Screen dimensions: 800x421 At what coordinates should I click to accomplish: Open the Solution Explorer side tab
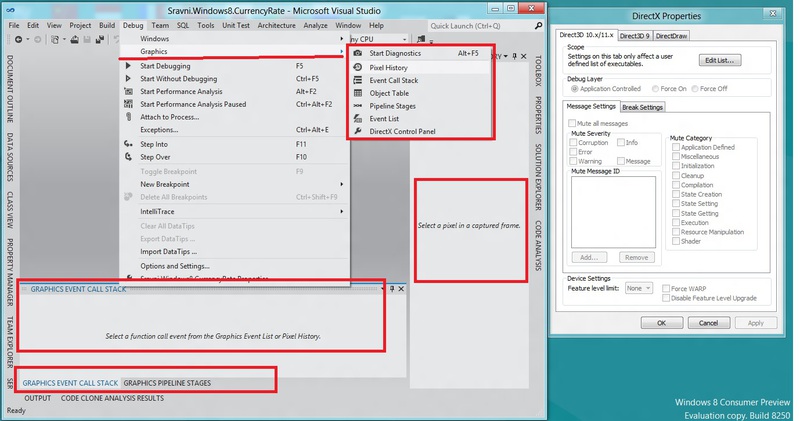click(x=538, y=177)
